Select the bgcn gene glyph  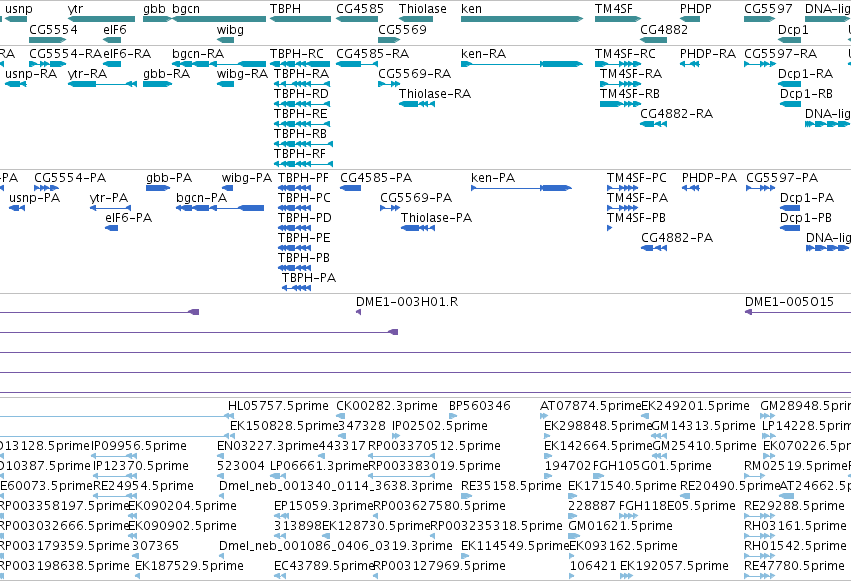pos(219,19)
